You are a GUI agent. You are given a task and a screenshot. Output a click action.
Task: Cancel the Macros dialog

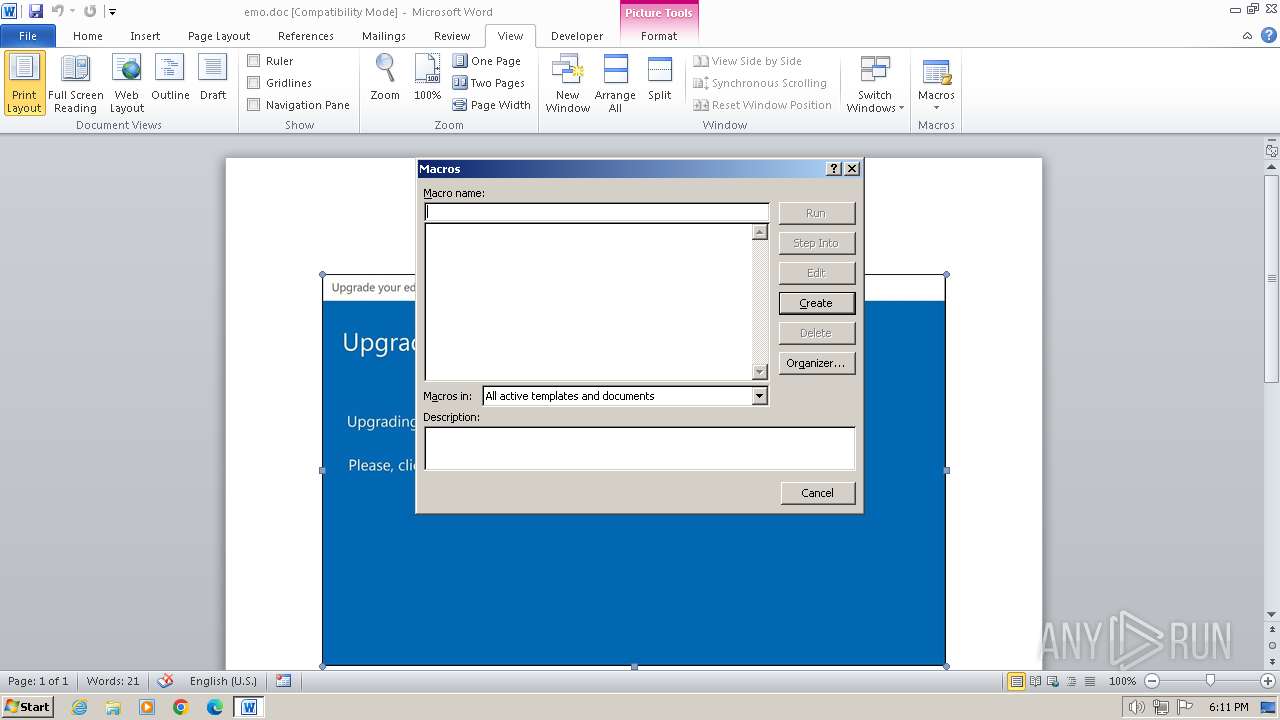click(x=817, y=493)
